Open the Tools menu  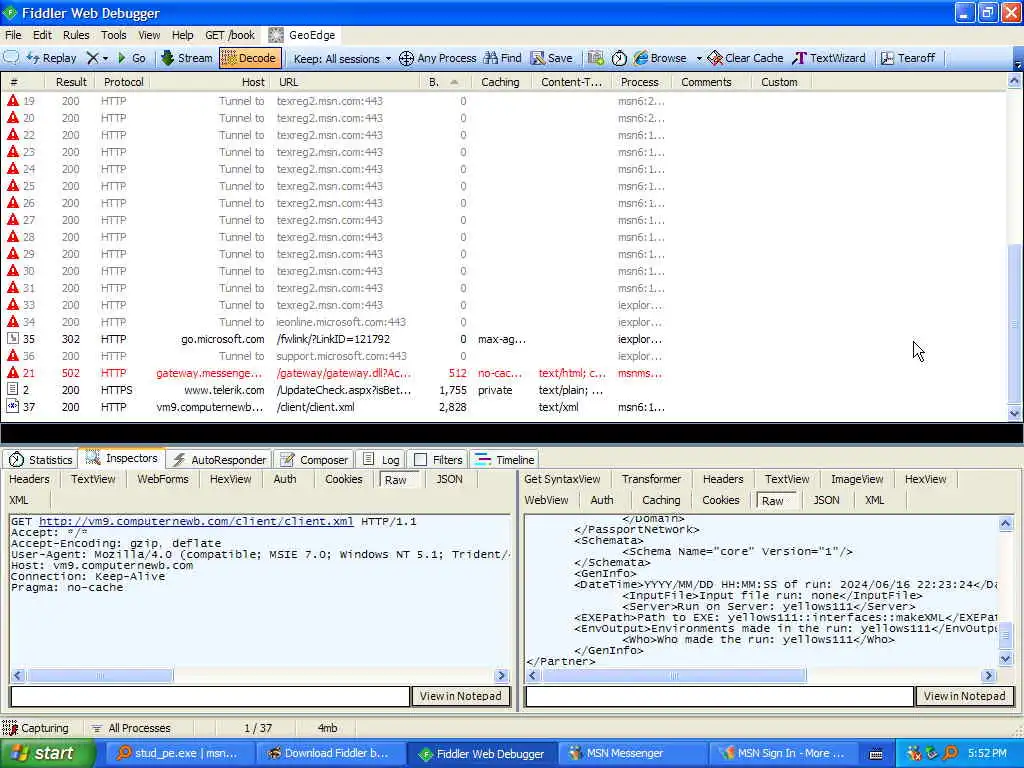pyautogui.click(x=113, y=35)
